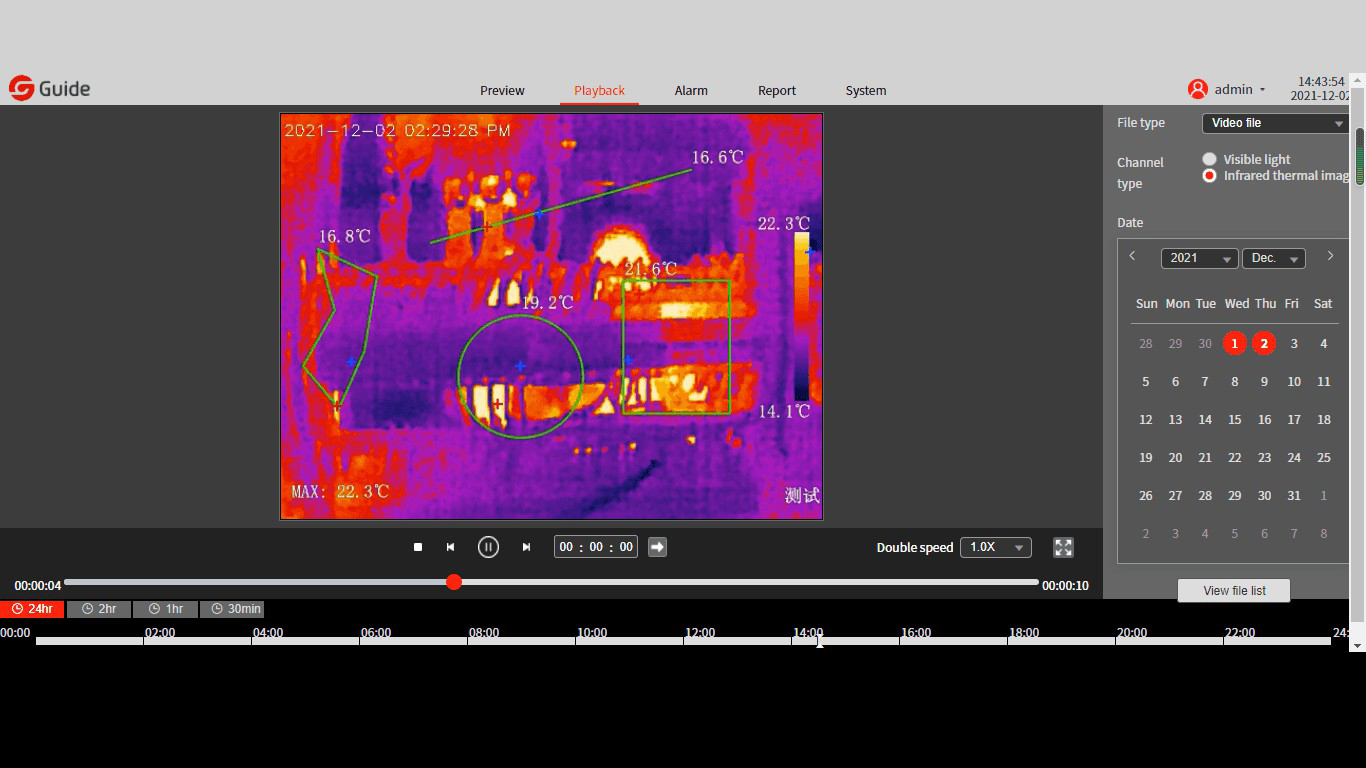Click the jump-to time input field
Viewport: 1366px width, 768px height.
point(596,547)
